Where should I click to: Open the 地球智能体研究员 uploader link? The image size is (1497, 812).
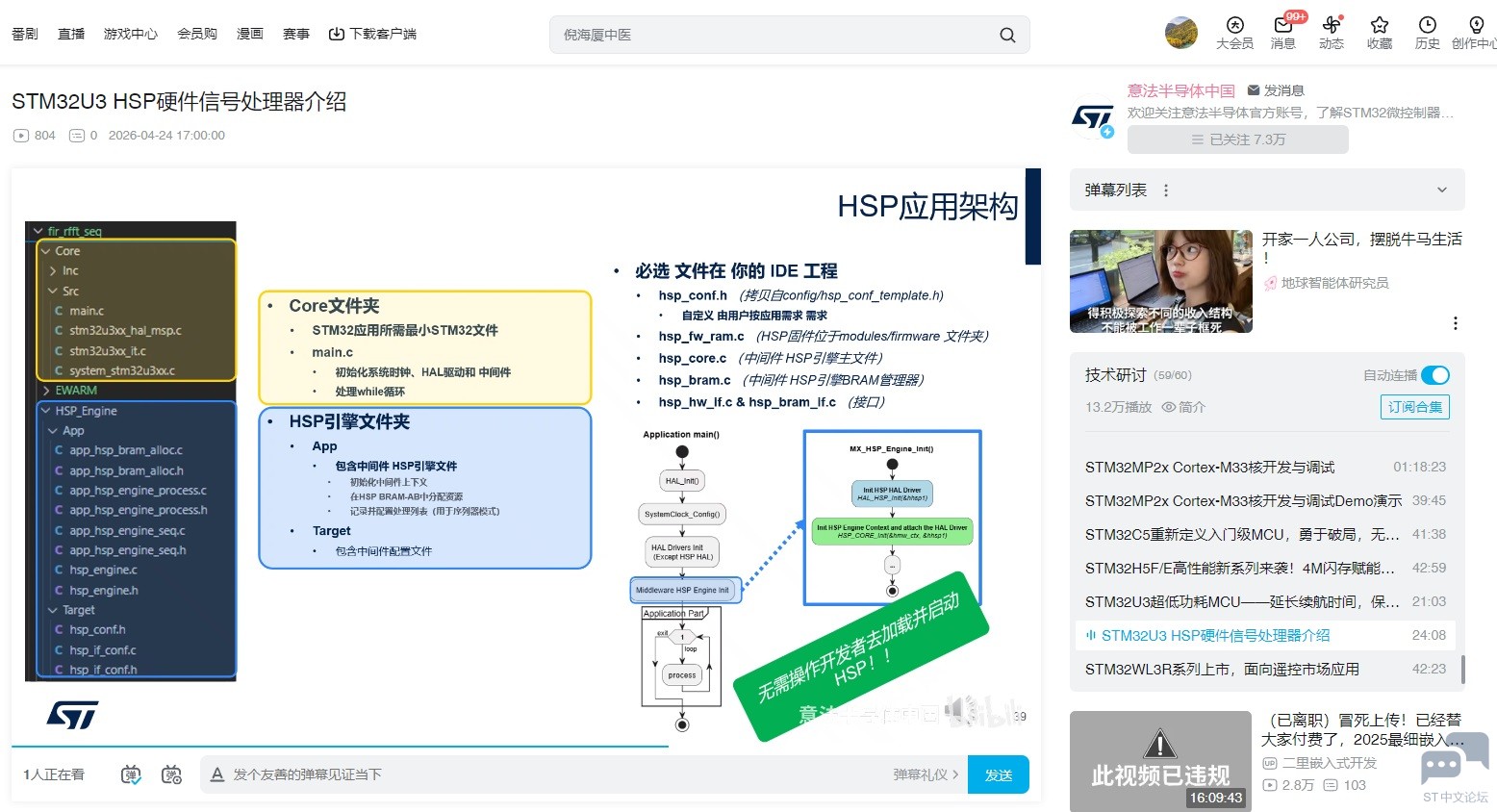(x=1334, y=283)
